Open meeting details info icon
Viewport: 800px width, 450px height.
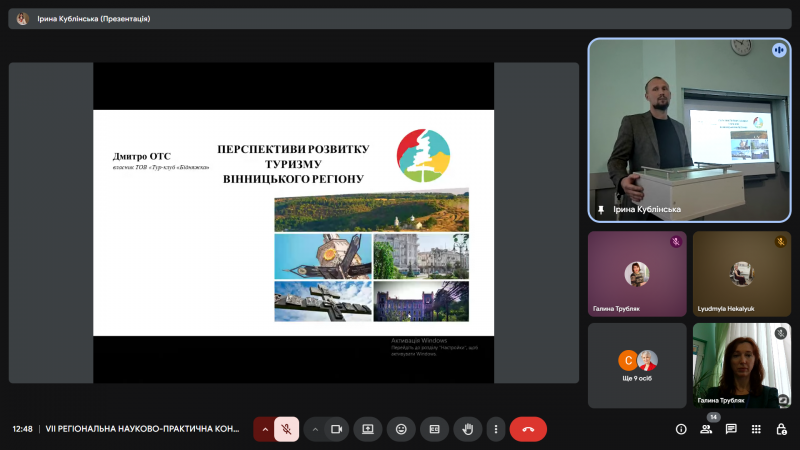click(681, 429)
